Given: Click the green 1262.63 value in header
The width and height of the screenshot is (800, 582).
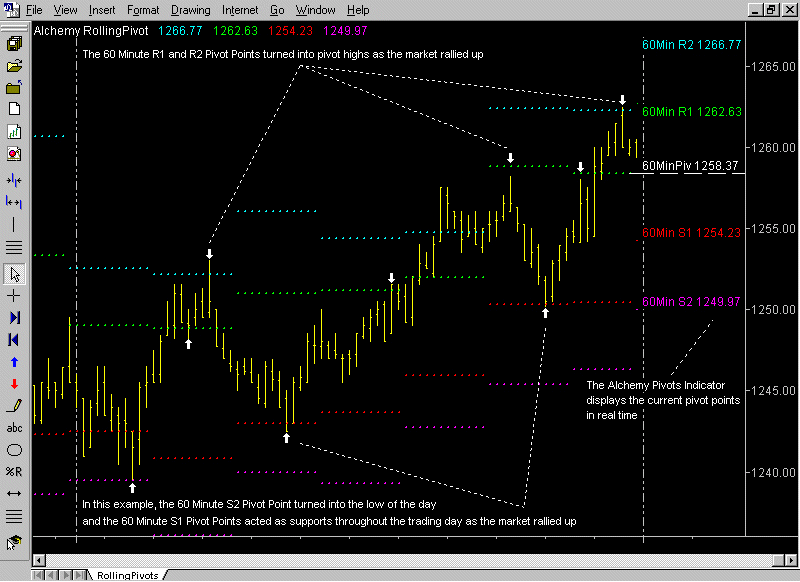Looking at the screenshot, I should pyautogui.click(x=235, y=31).
